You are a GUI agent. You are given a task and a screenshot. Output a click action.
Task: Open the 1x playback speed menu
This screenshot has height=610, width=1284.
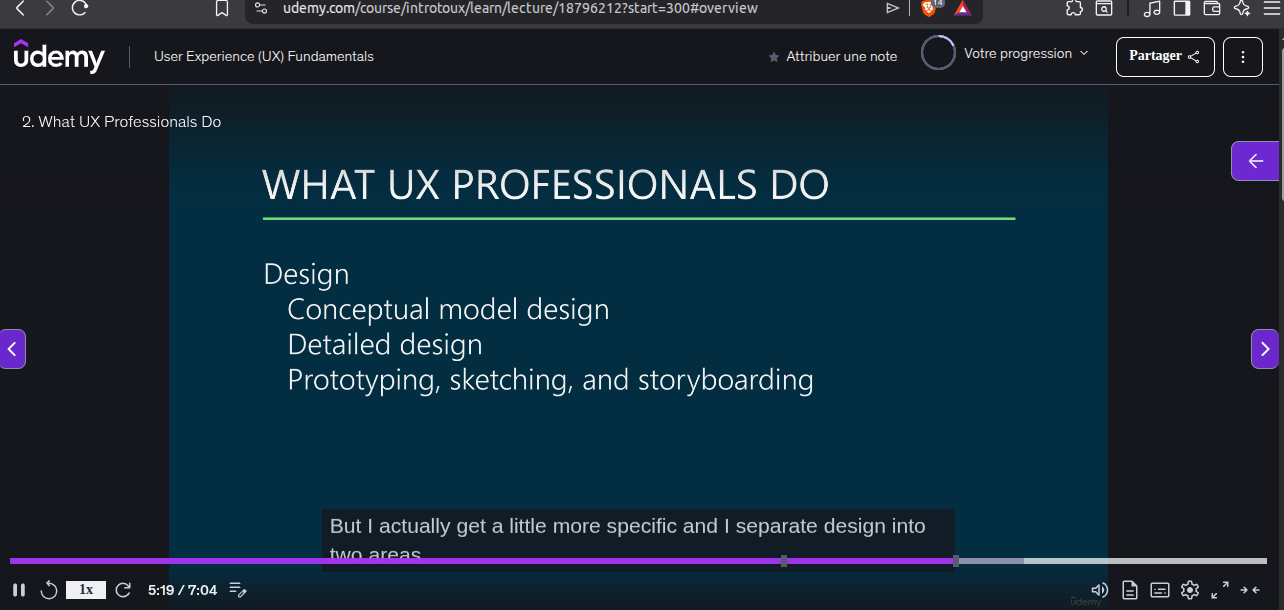coord(86,590)
